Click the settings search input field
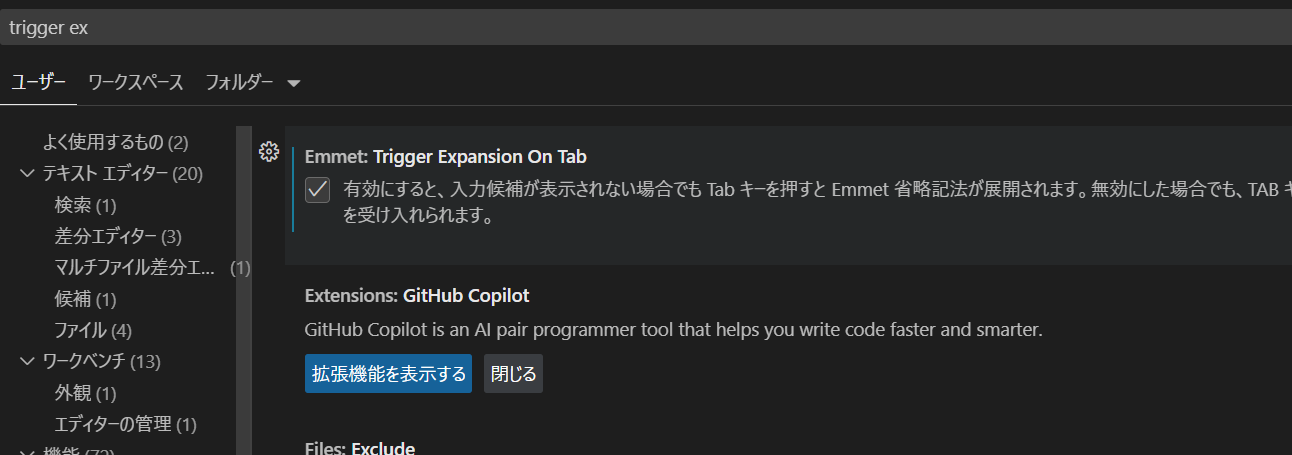Viewport: 1292px width, 455px height. coord(640,28)
